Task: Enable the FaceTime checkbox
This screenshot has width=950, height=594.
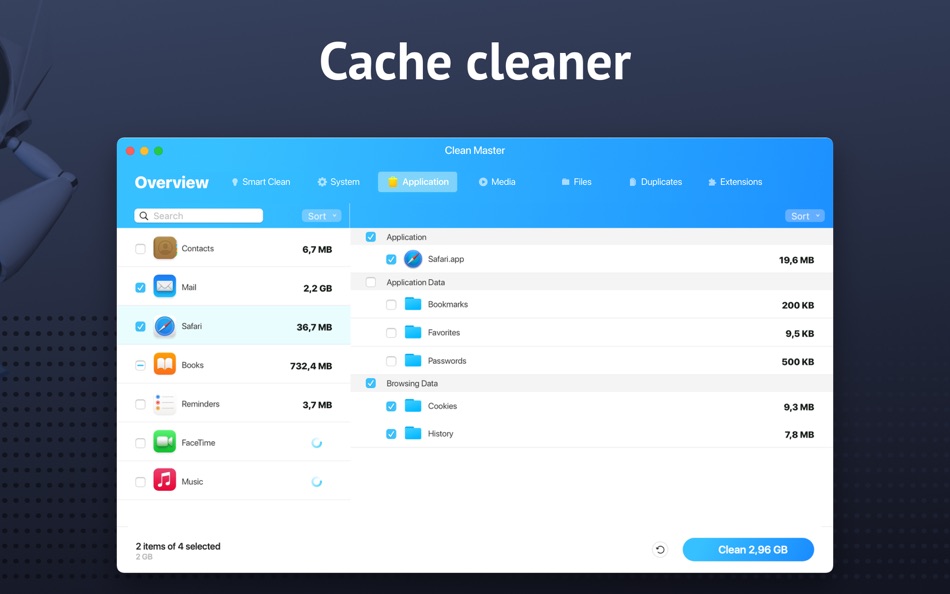Action: [x=140, y=443]
